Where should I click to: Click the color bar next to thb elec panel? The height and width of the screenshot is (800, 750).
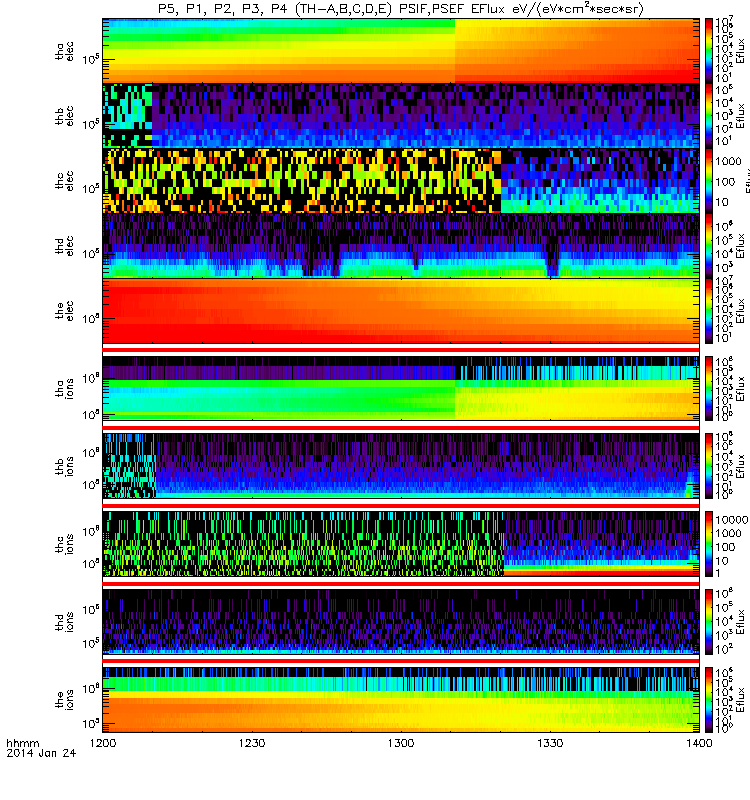(x=709, y=115)
